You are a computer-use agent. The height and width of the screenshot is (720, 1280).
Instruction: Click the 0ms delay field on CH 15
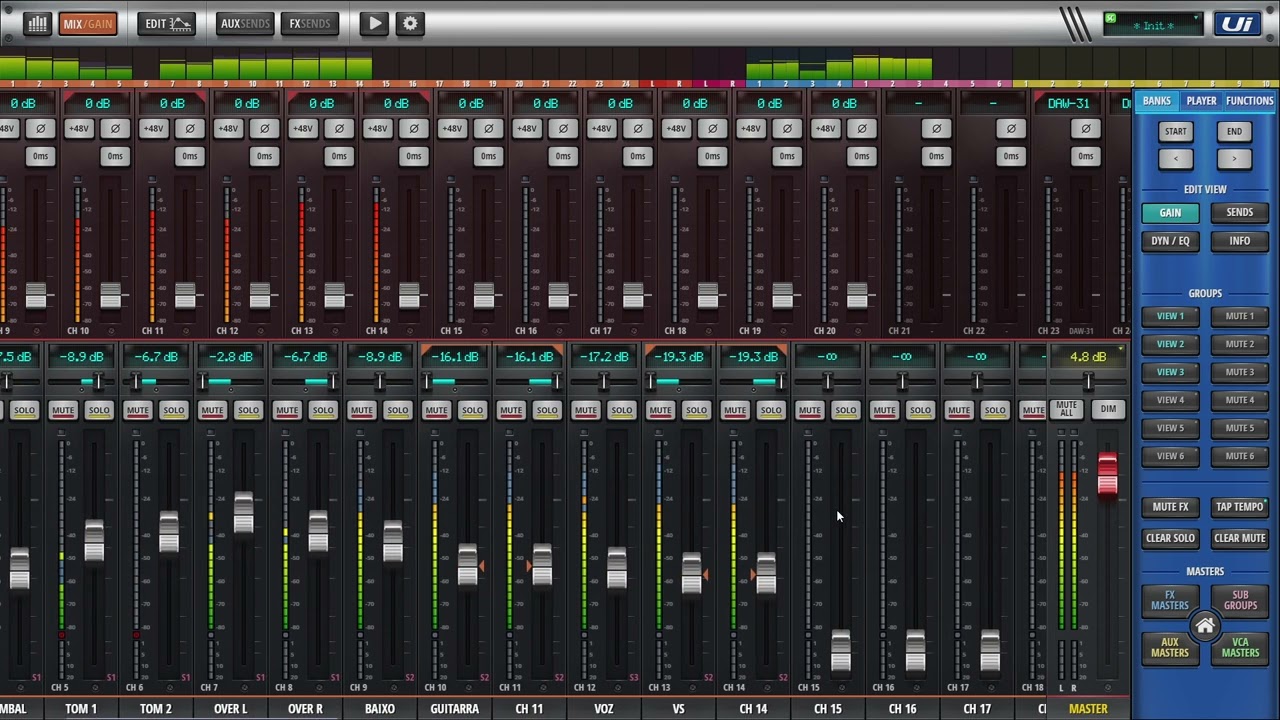[488, 156]
